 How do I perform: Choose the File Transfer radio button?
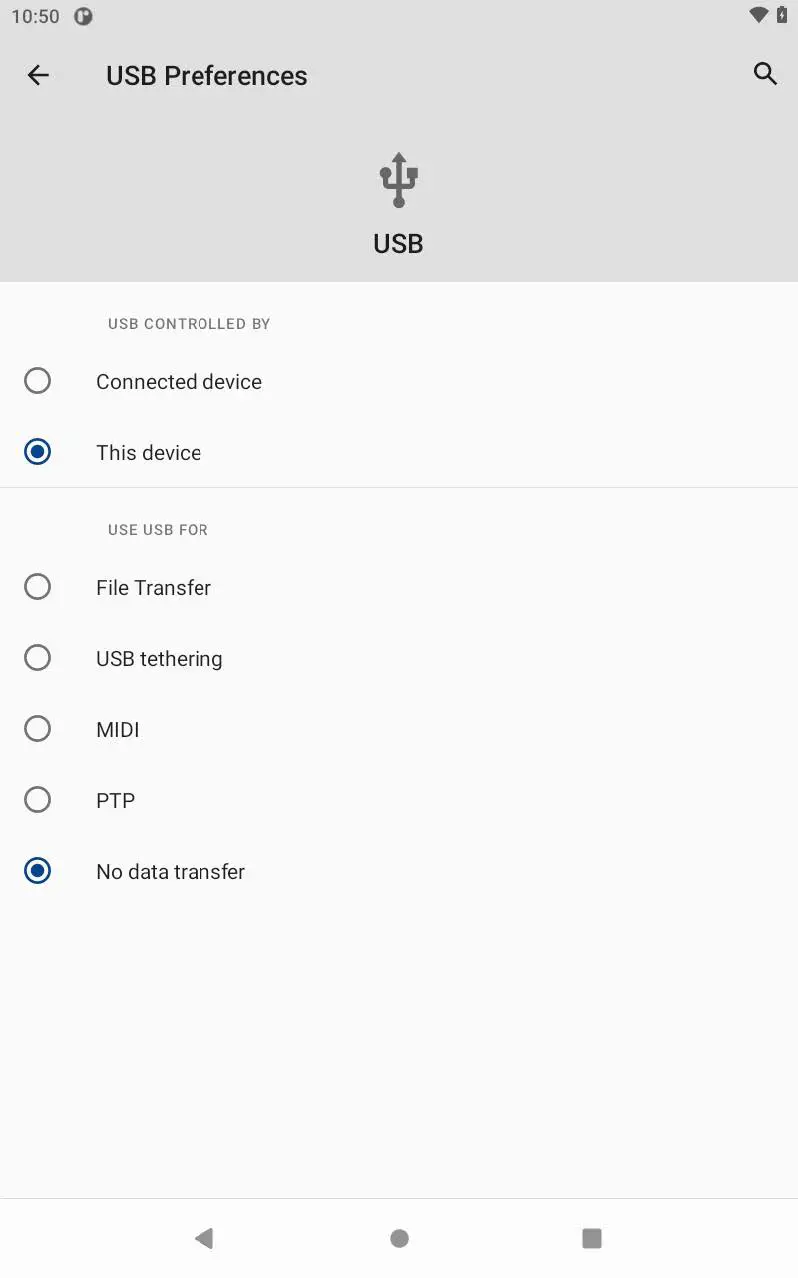coord(38,587)
